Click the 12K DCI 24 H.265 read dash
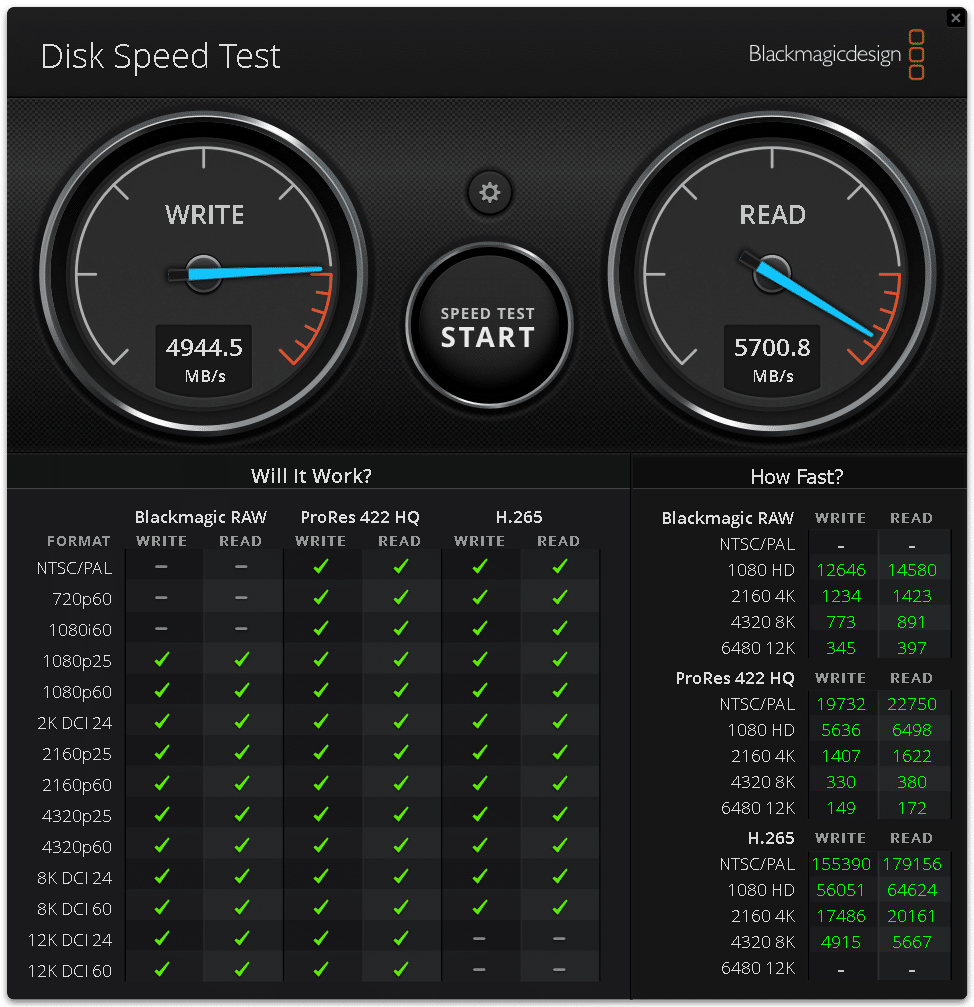 [560, 938]
